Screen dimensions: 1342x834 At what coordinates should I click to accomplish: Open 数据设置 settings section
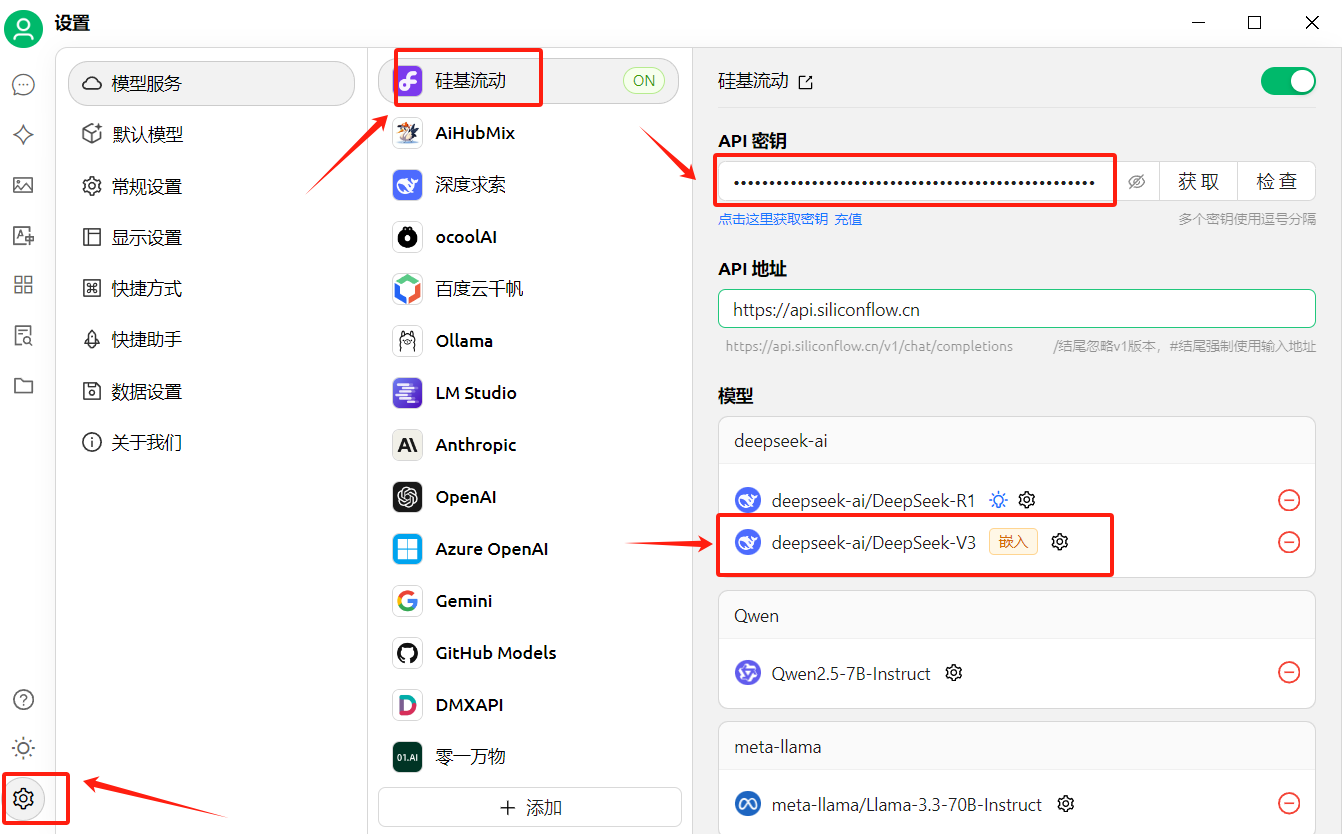click(x=211, y=391)
